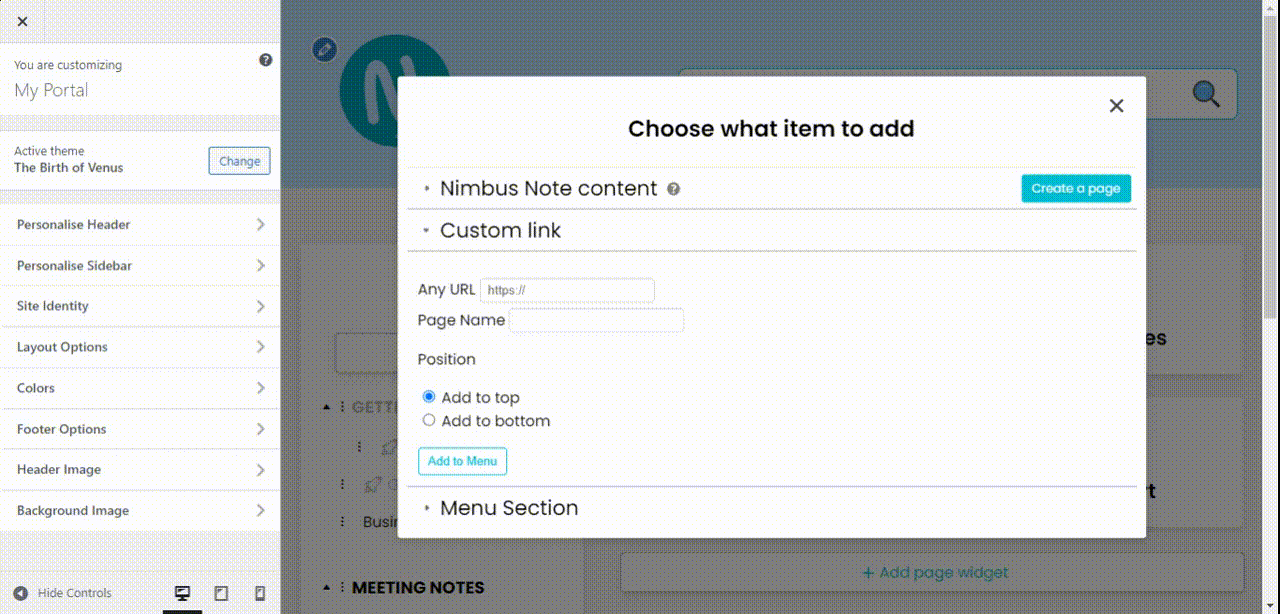Click the back arrow beside Hide Controls
1280x614 pixels.
(x=22, y=593)
